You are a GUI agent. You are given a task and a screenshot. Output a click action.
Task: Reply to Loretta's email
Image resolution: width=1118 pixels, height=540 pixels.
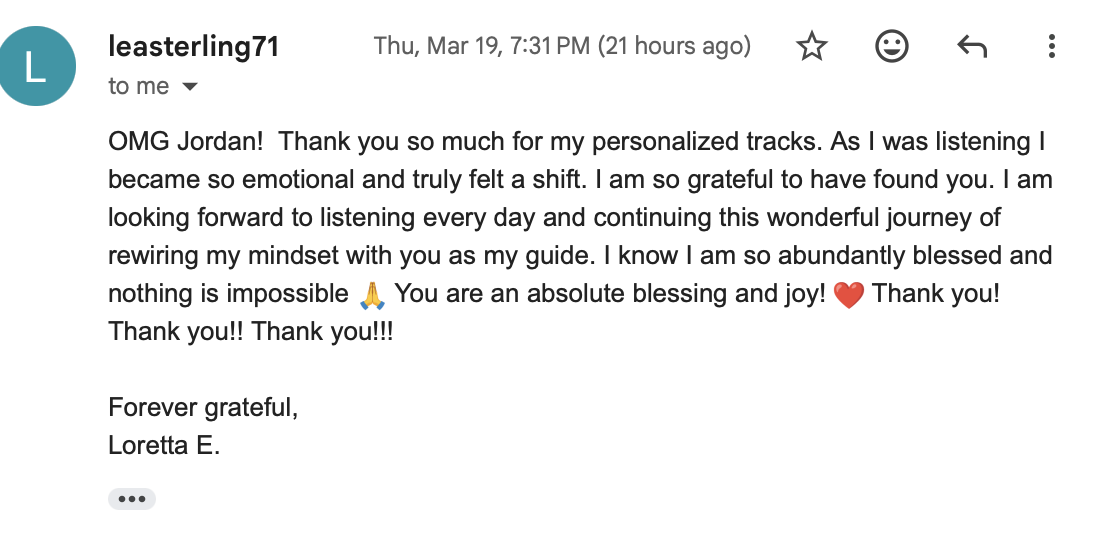click(x=971, y=46)
